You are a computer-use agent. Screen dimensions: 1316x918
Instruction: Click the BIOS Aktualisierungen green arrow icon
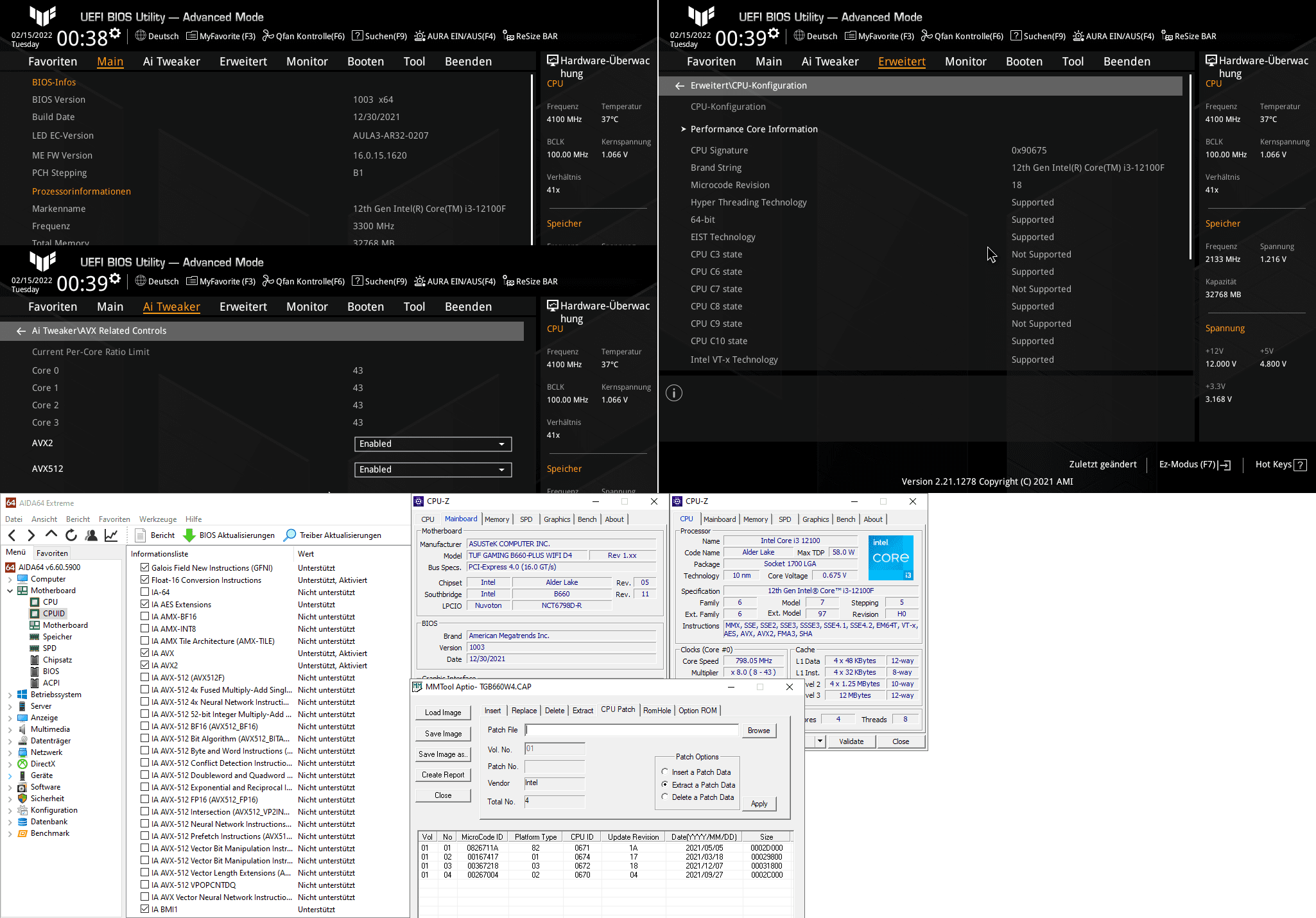click(189, 535)
